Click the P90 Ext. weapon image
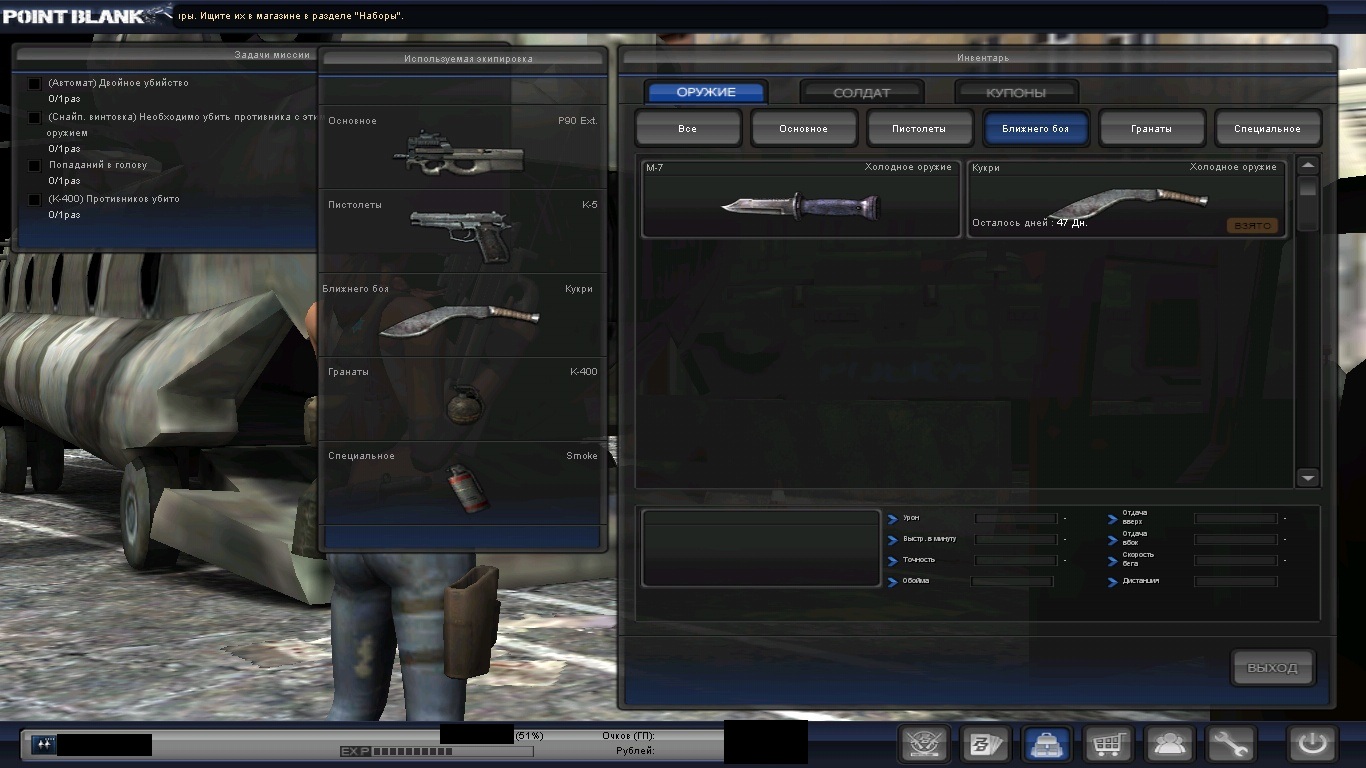Image resolution: width=1366 pixels, height=768 pixels. (x=459, y=154)
